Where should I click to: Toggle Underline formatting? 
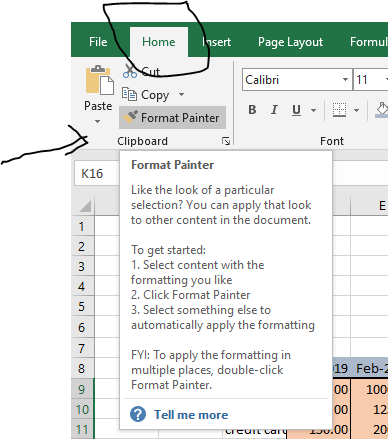click(x=296, y=110)
